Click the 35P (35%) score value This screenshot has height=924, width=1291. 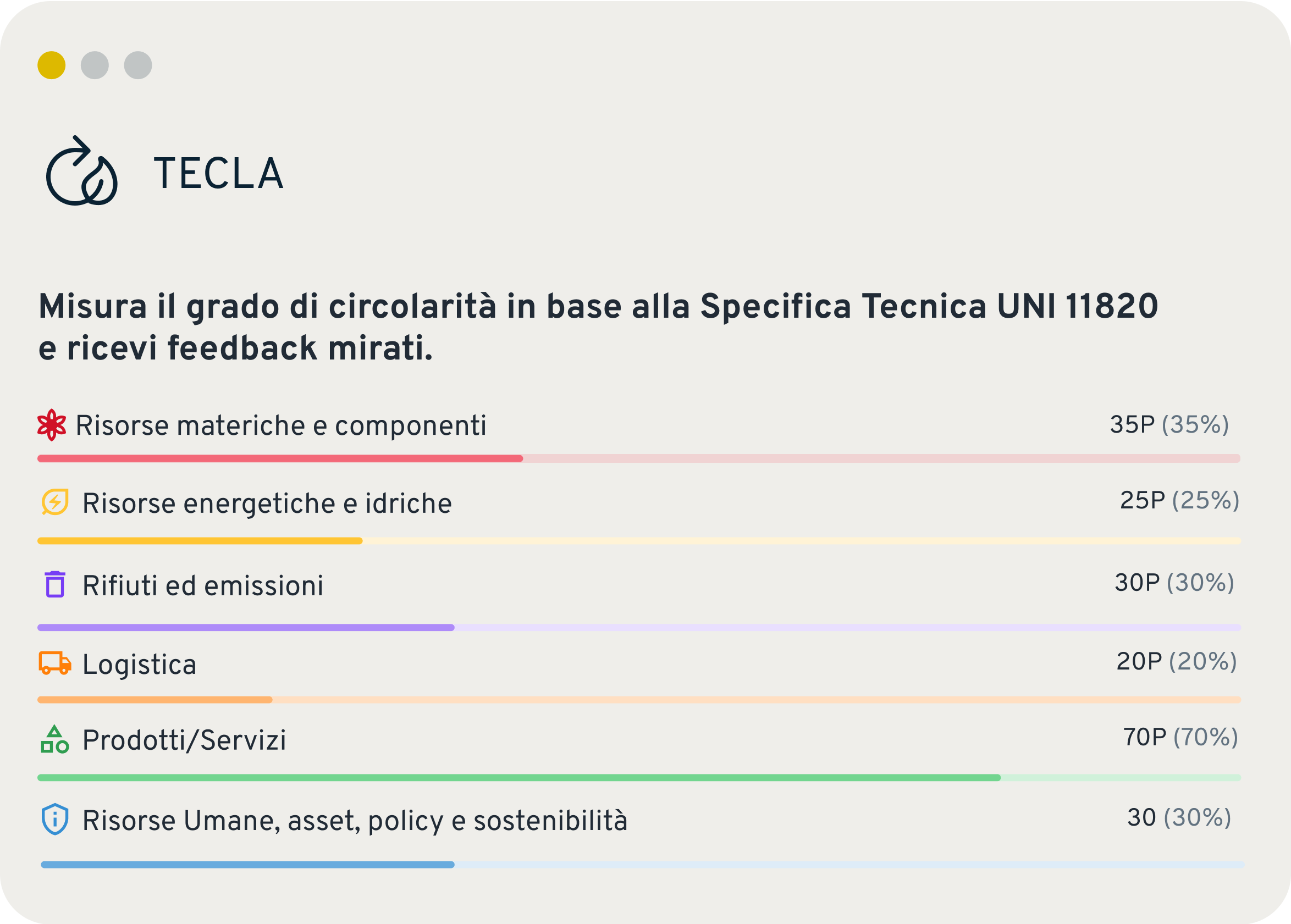point(1170,424)
